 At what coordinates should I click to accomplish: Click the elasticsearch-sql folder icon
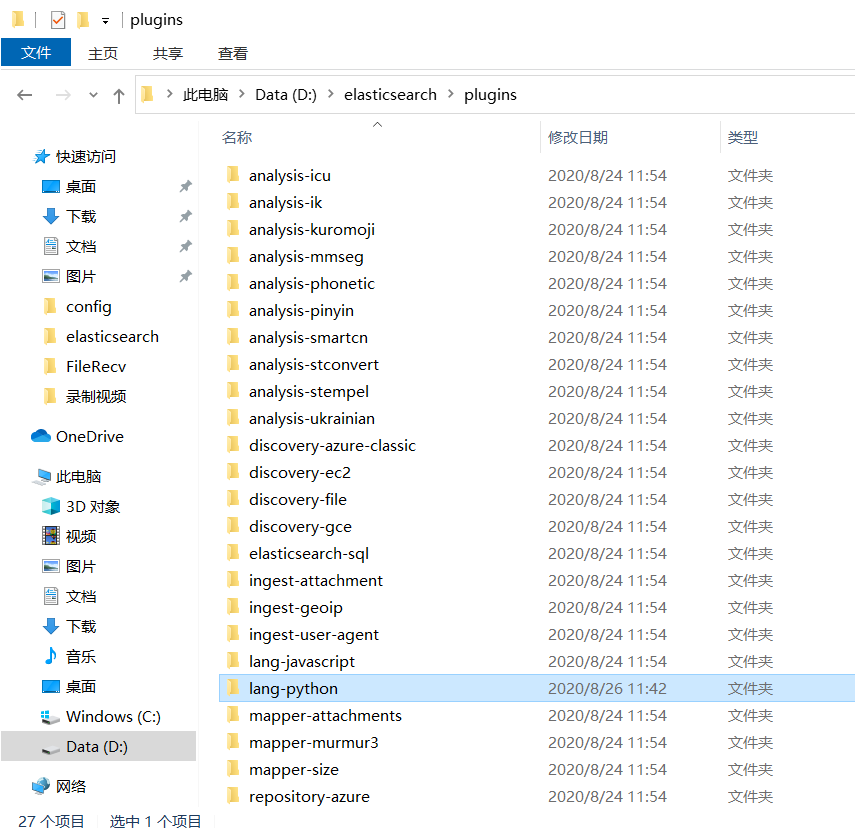tap(233, 552)
